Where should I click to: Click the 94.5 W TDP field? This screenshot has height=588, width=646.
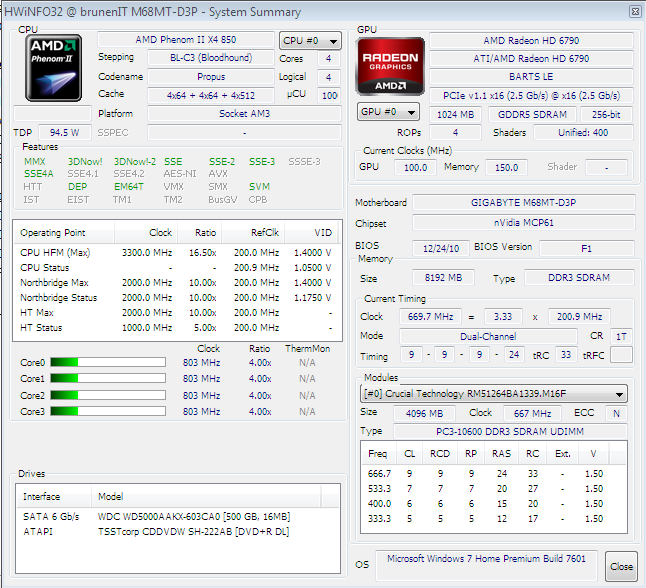(x=64, y=133)
